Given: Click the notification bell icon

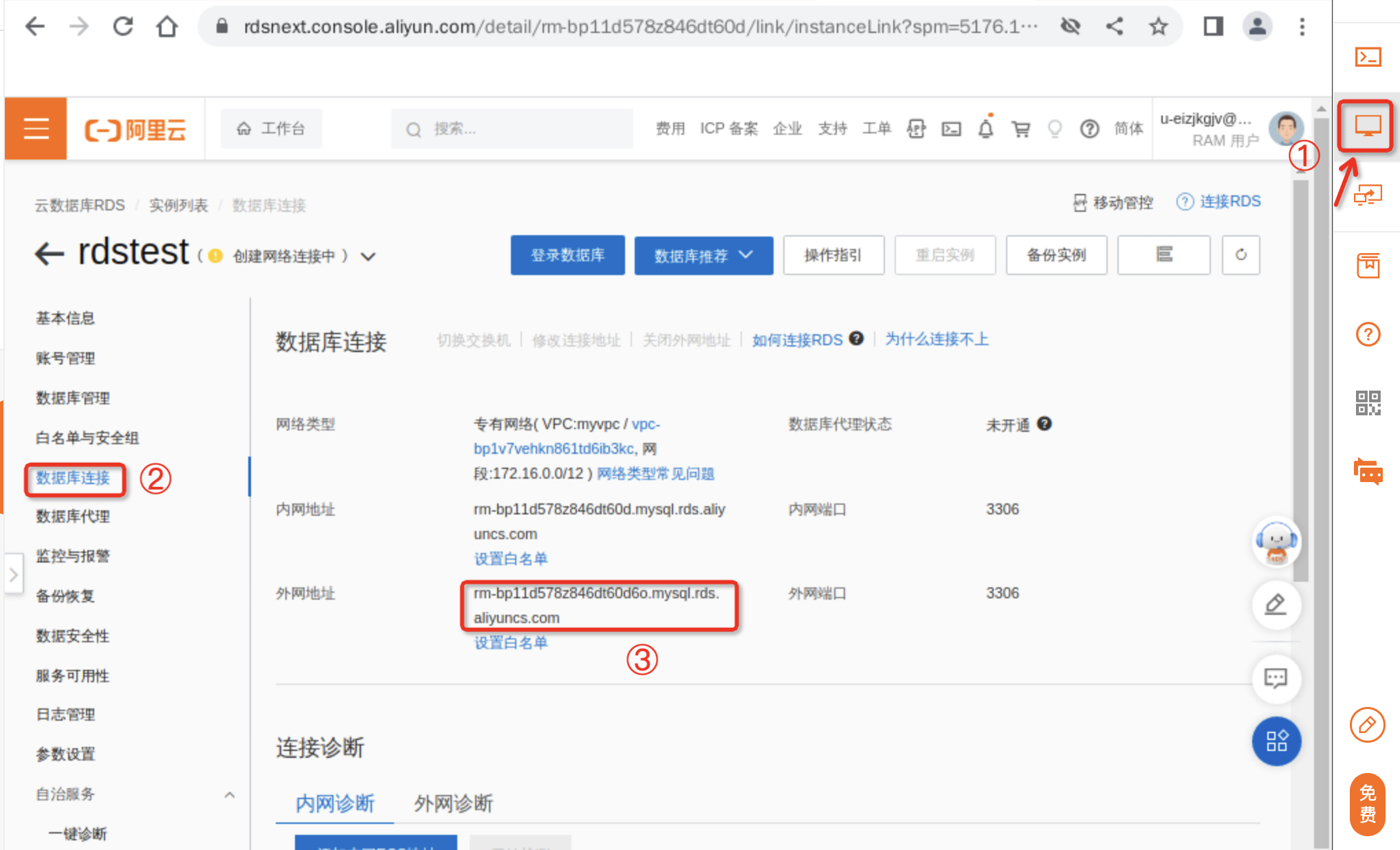Looking at the screenshot, I should point(985,129).
